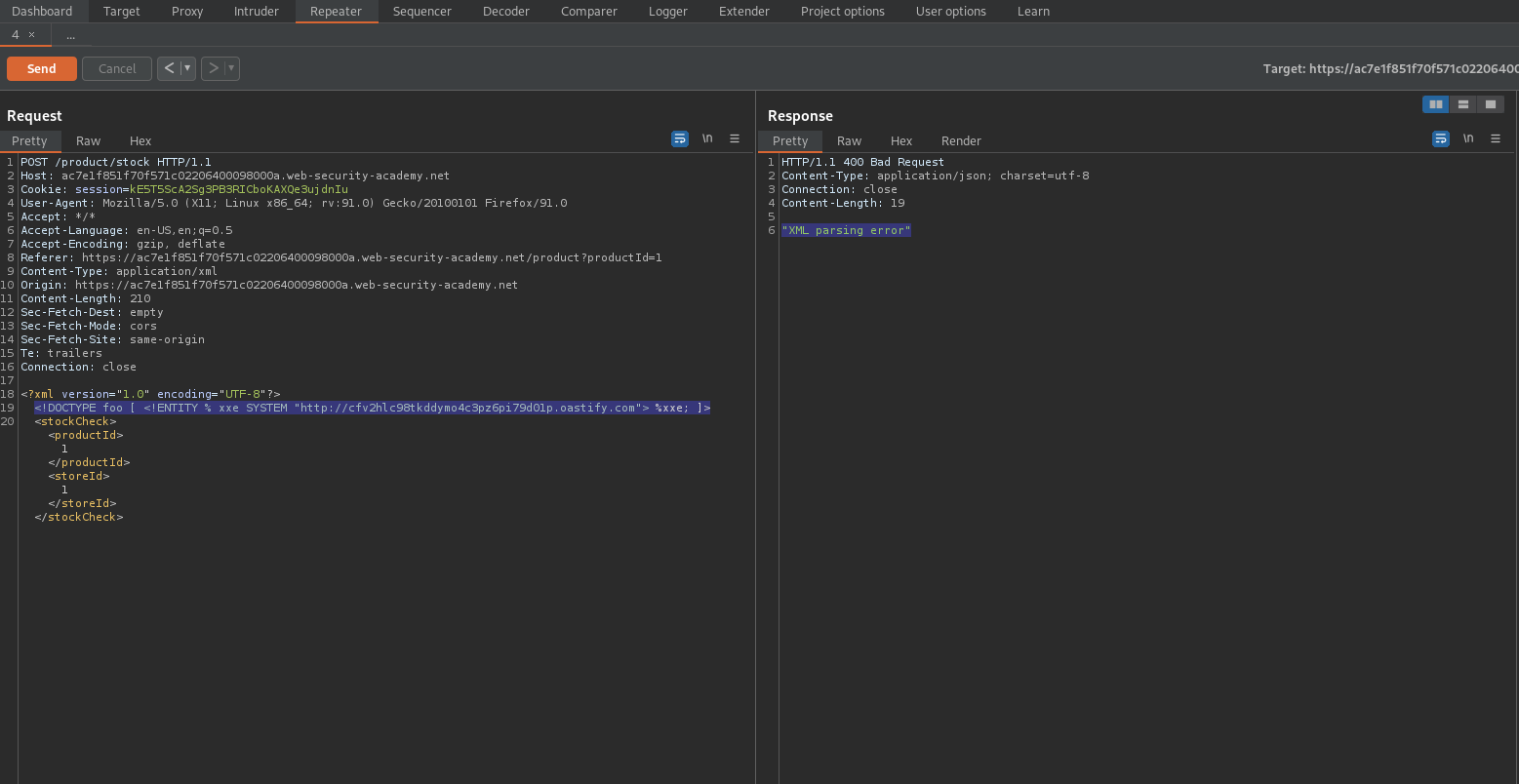
Task: Switch response view to Hex
Action: tap(901, 140)
